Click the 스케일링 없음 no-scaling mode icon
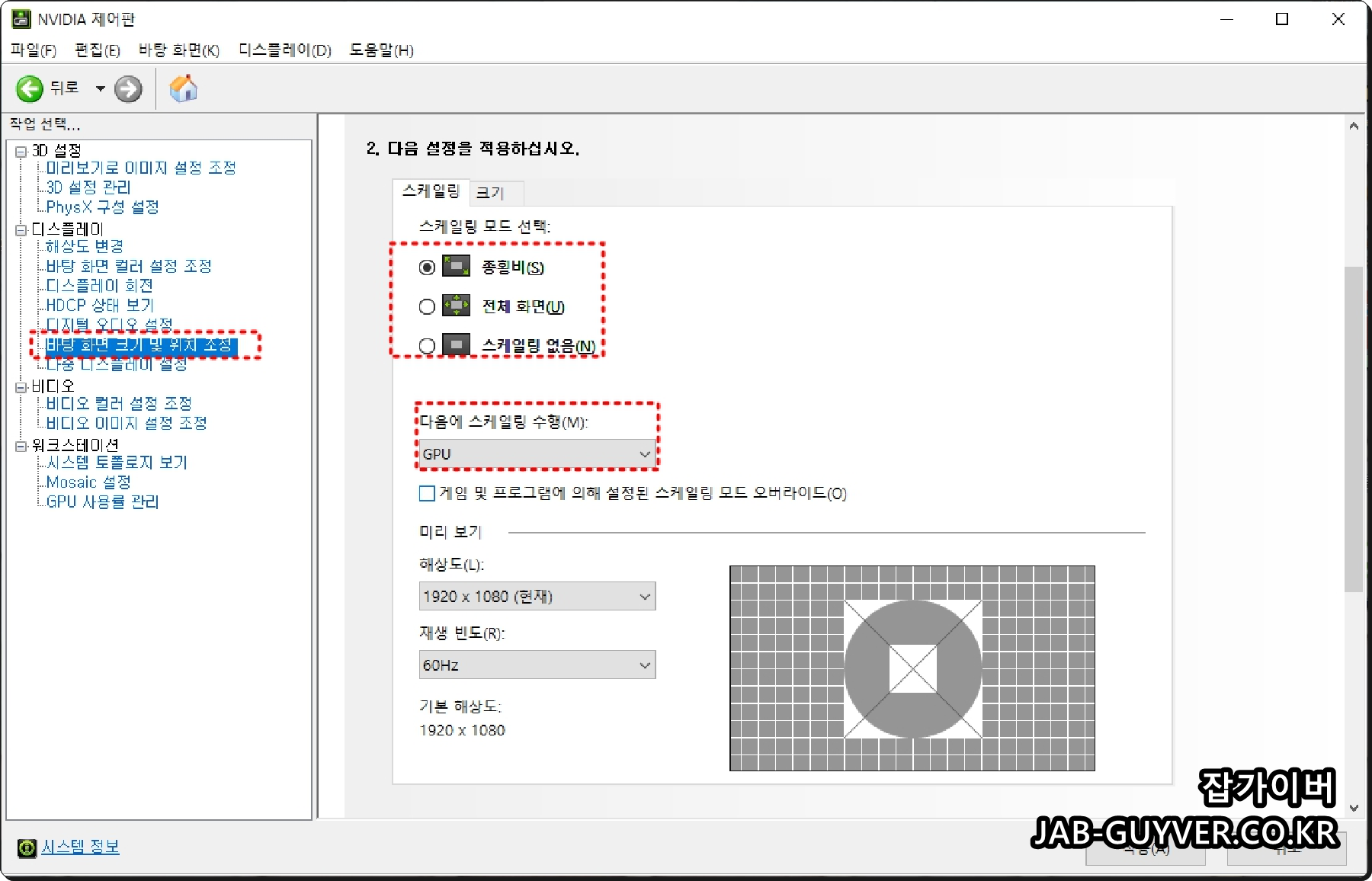Viewport: 1372px width, 881px height. pyautogui.click(x=457, y=345)
